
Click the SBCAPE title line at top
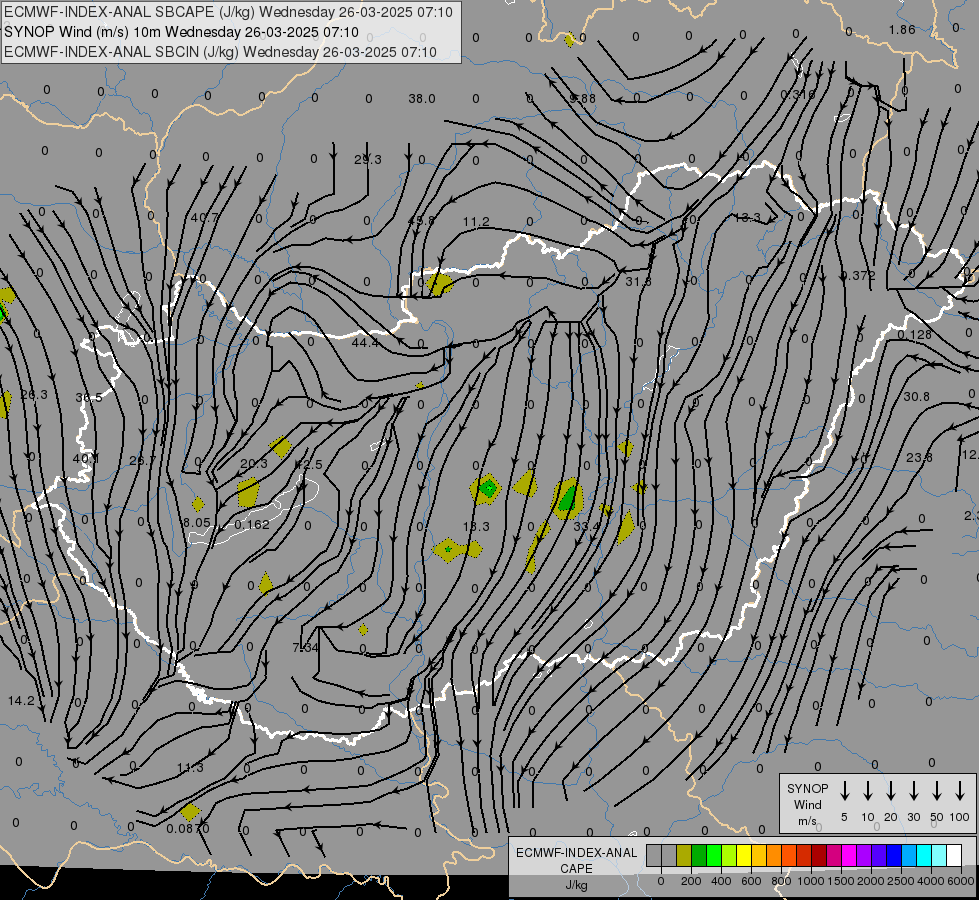[x=228, y=12]
